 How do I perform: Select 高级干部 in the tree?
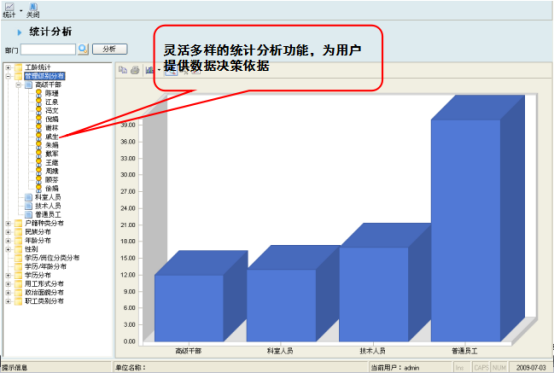click(x=48, y=85)
